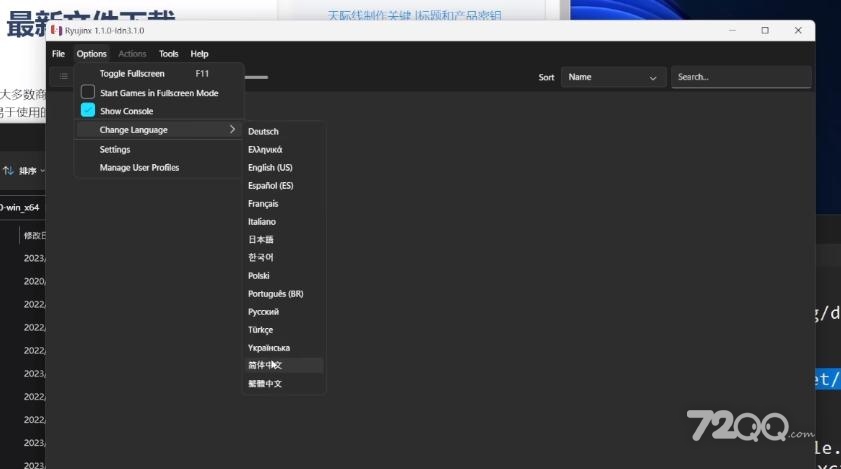This screenshot has height=469, width=841.
Task: Click Toggle Fullscreen menu entry
Action: coord(159,74)
